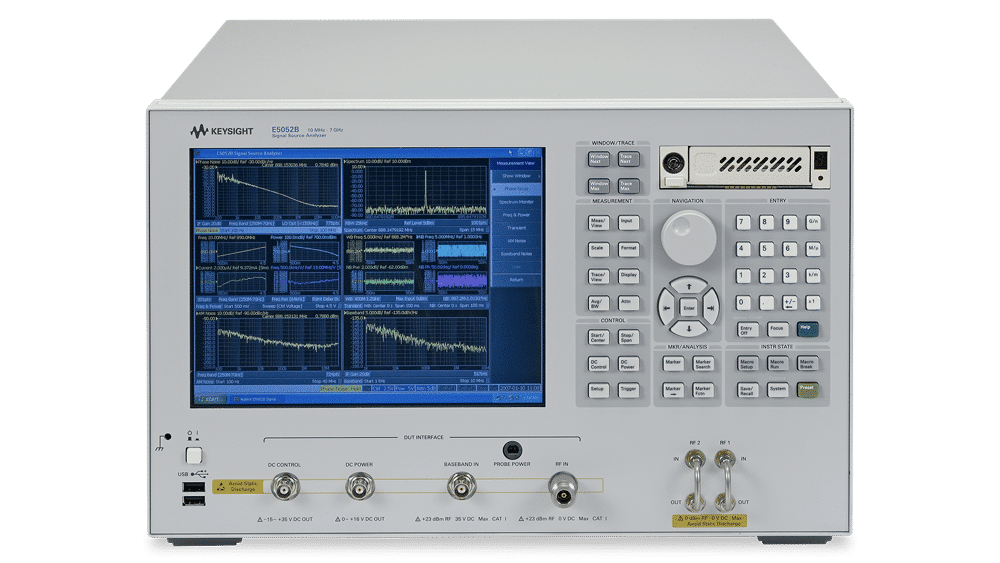Click the Entry Off key
Image resolution: width=1000 pixels, height=563 pixels.
pos(747,330)
